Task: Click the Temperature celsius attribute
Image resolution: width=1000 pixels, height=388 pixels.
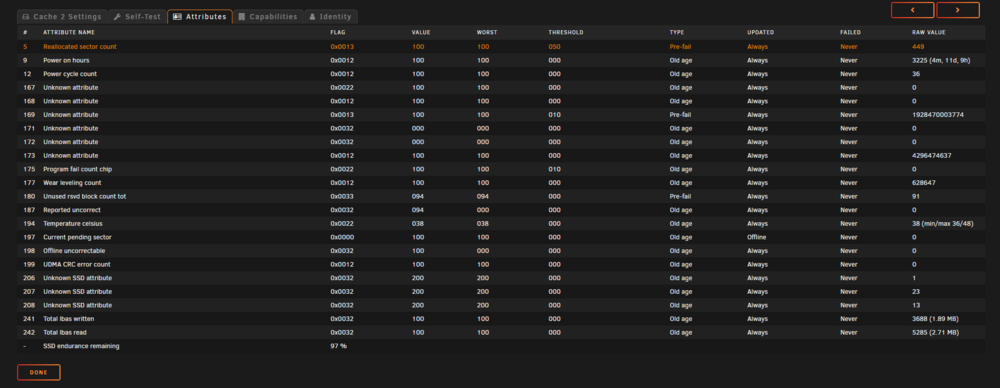Action: tap(73, 223)
